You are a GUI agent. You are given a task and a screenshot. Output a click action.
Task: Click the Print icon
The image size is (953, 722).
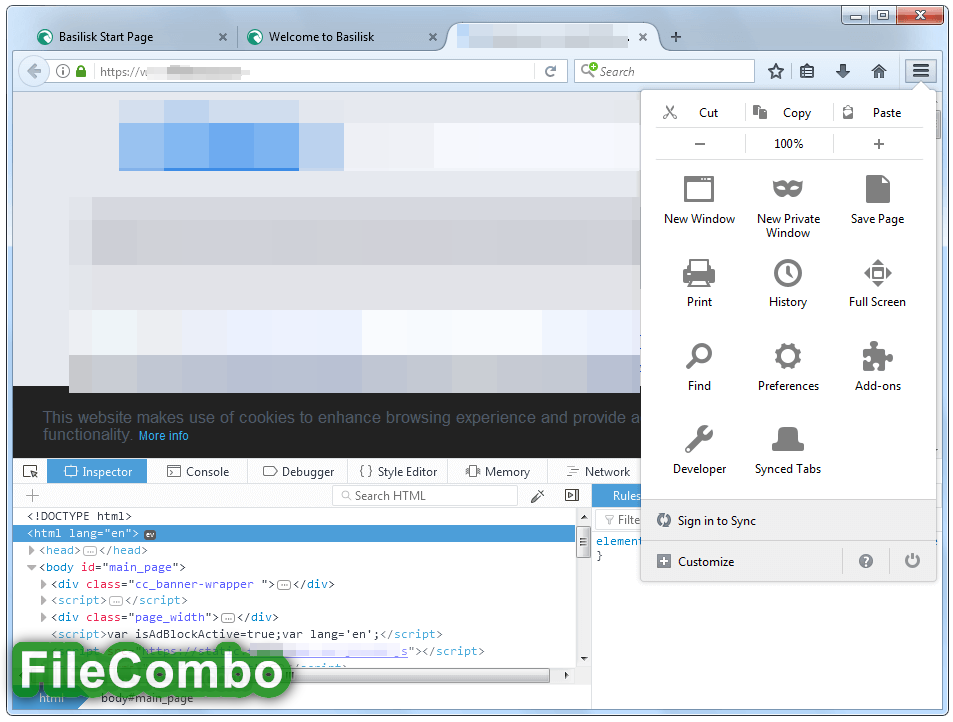[x=699, y=273]
